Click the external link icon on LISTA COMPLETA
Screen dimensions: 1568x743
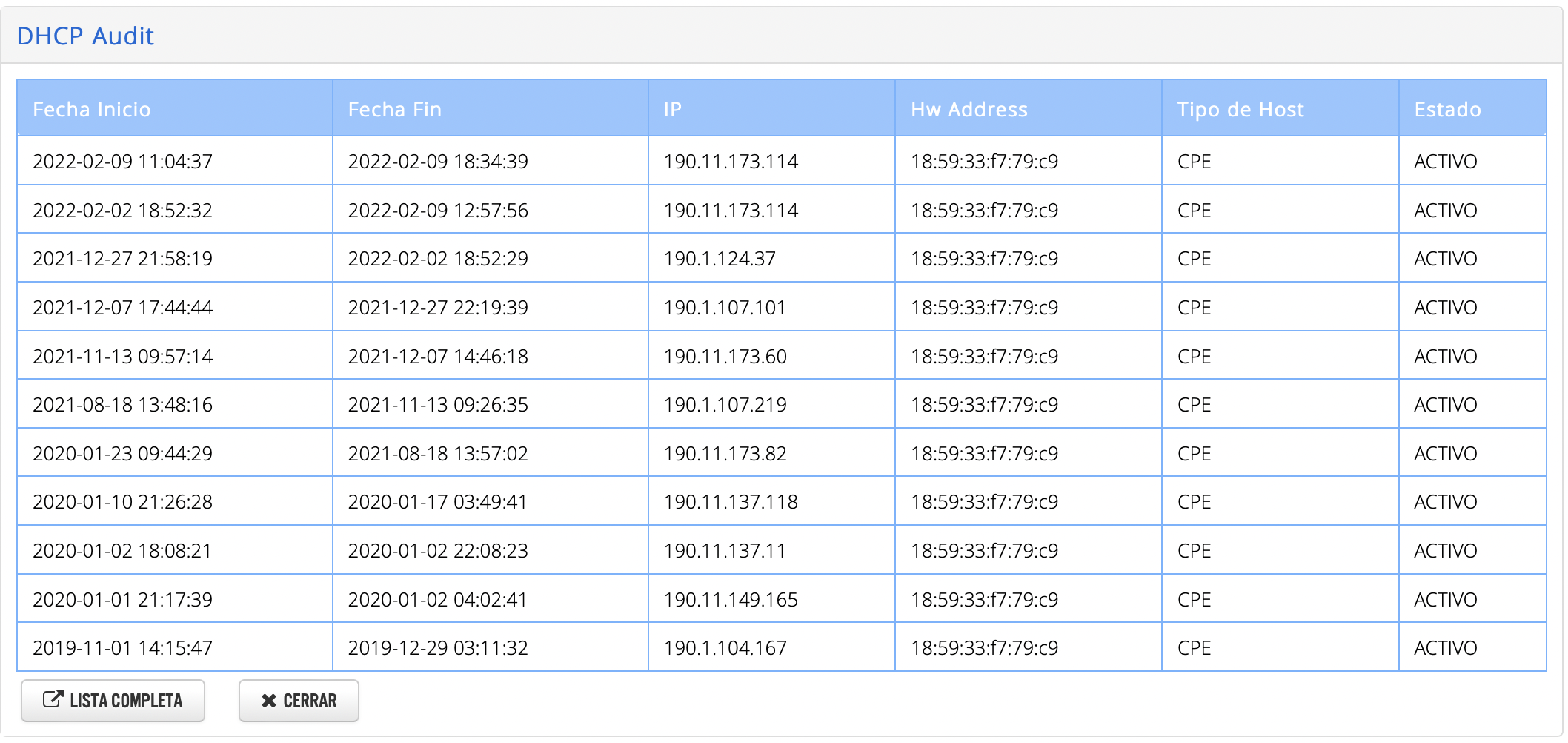53,699
